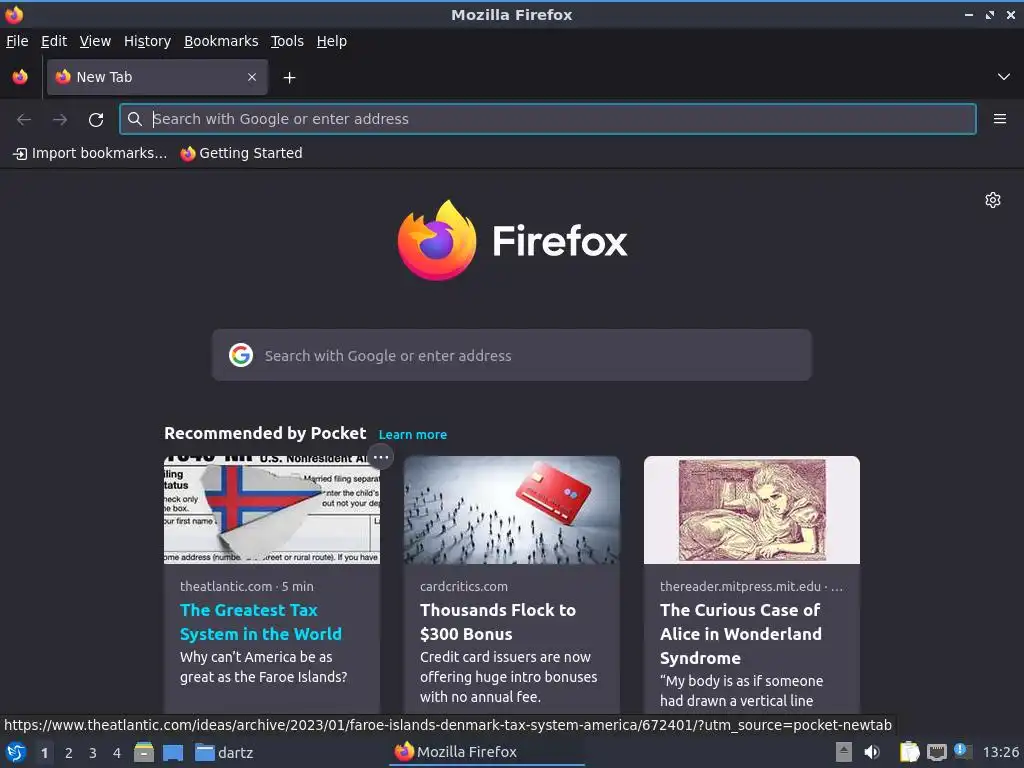Open the volume speaker tray icon
Screen dimensions: 1024x768
(872, 752)
